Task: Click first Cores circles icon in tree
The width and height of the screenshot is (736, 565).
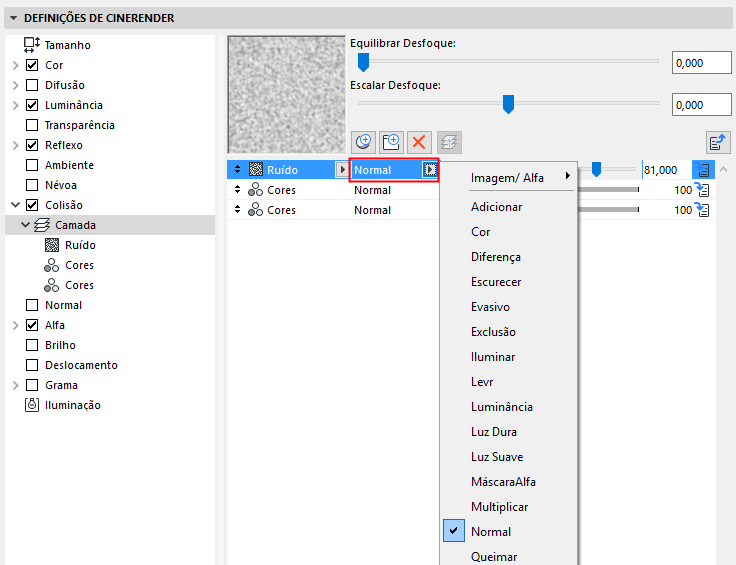Action: coord(52,265)
